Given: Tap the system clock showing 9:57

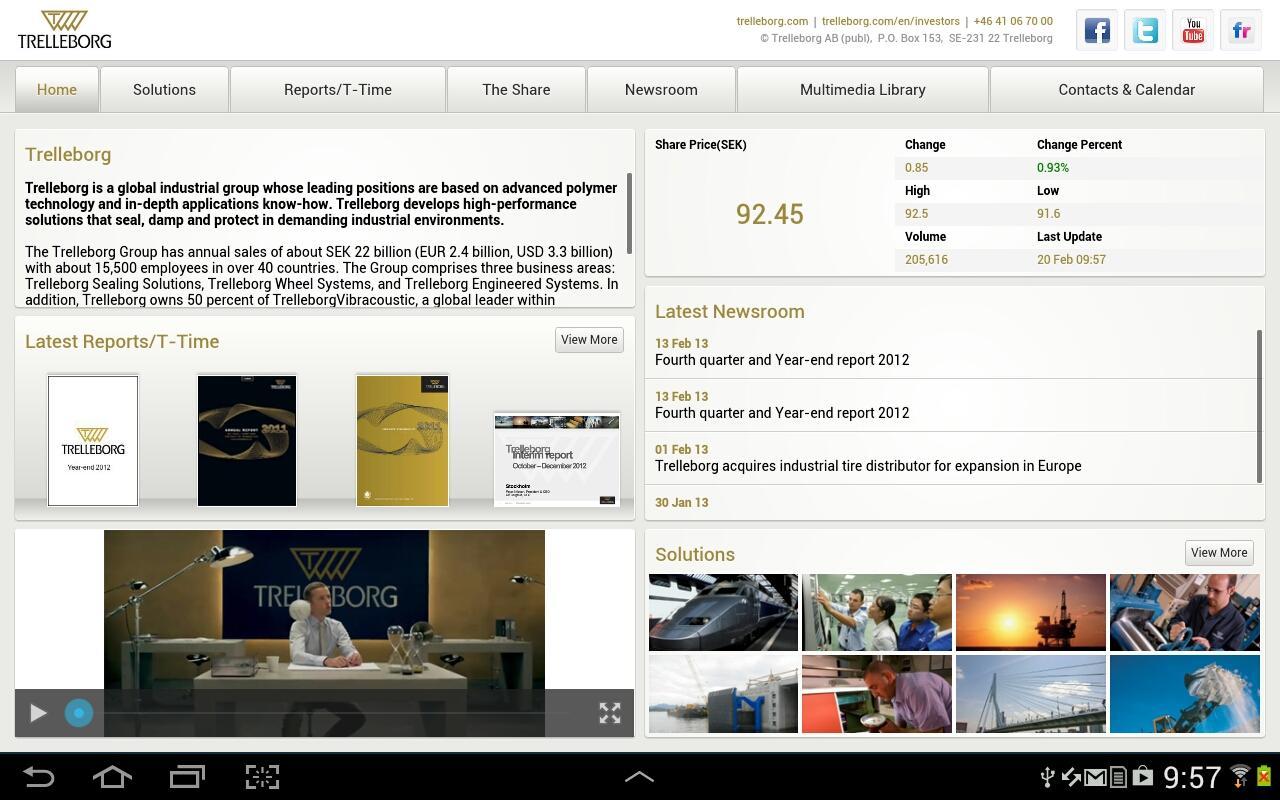Looking at the screenshot, I should (1192, 777).
